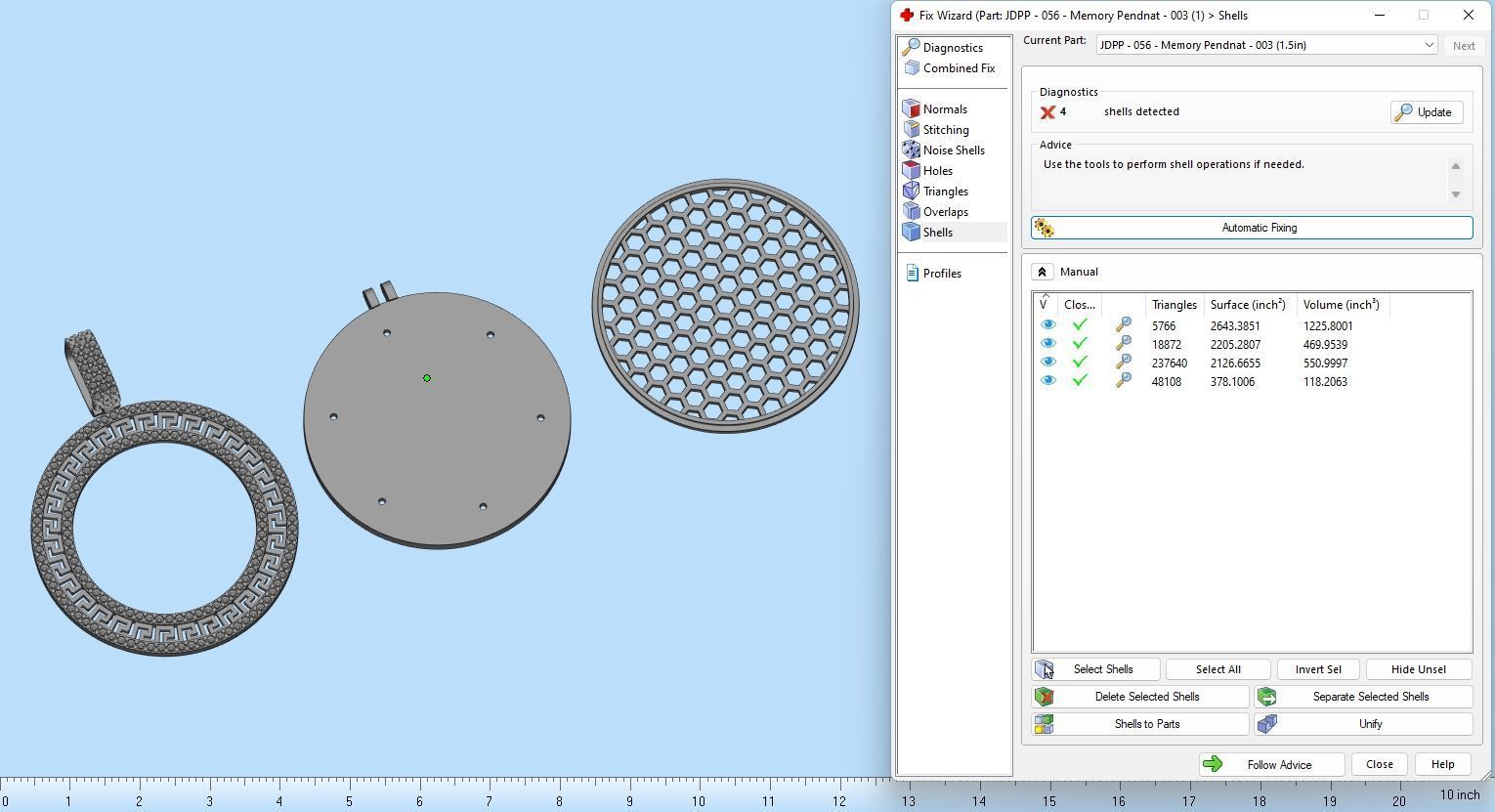Sort shells by Triangles column
Viewport: 1495px width, 812px height.
[1175, 305]
